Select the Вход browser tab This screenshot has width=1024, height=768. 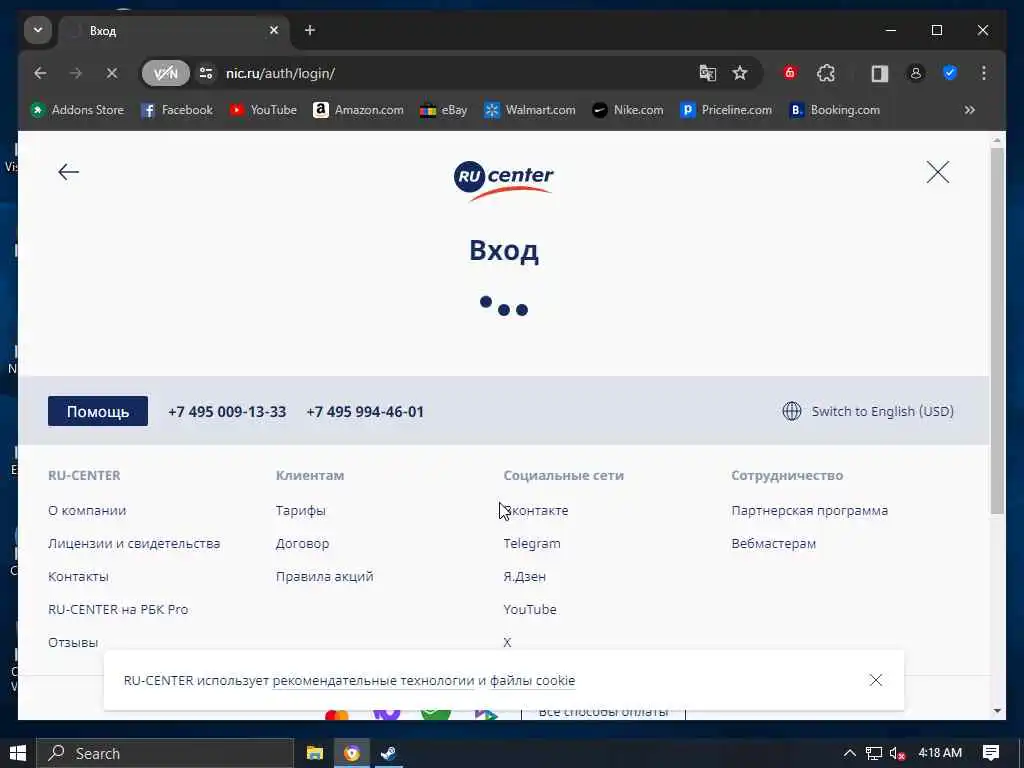point(173,31)
